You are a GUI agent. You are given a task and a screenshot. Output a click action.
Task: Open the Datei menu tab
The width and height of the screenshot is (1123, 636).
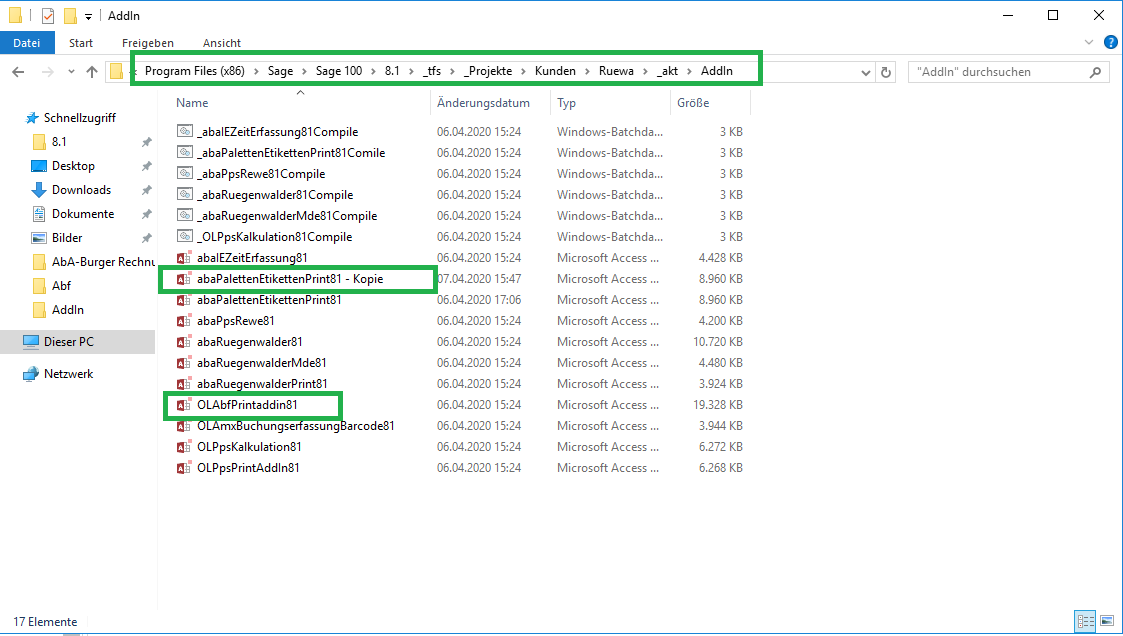coord(27,43)
